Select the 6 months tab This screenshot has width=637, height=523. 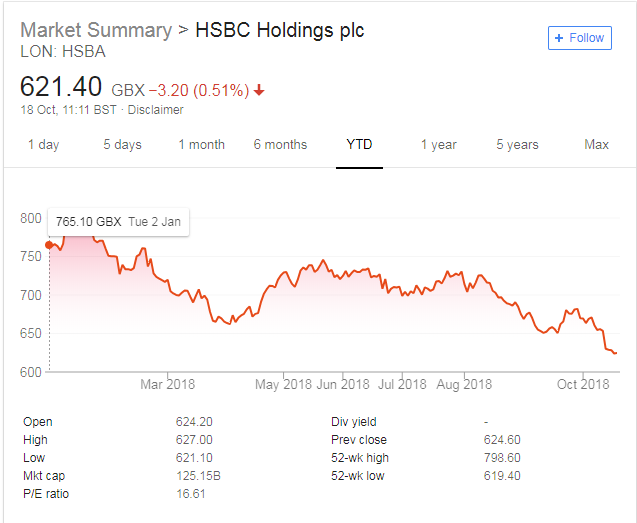point(280,145)
